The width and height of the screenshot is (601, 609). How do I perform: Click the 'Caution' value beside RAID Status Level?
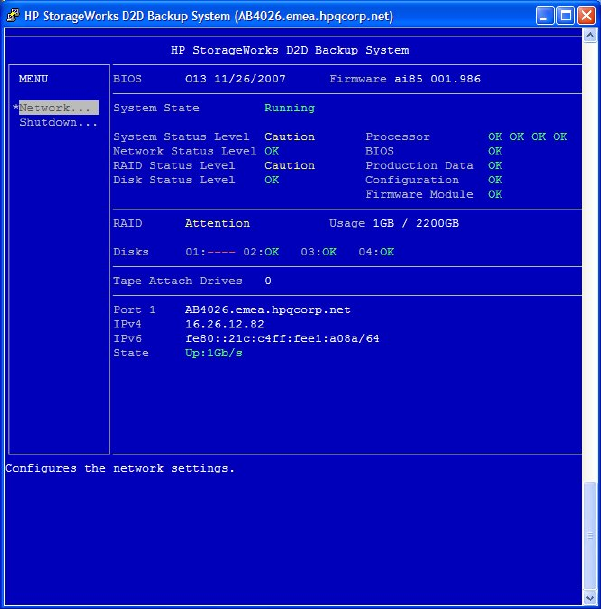(x=289, y=165)
